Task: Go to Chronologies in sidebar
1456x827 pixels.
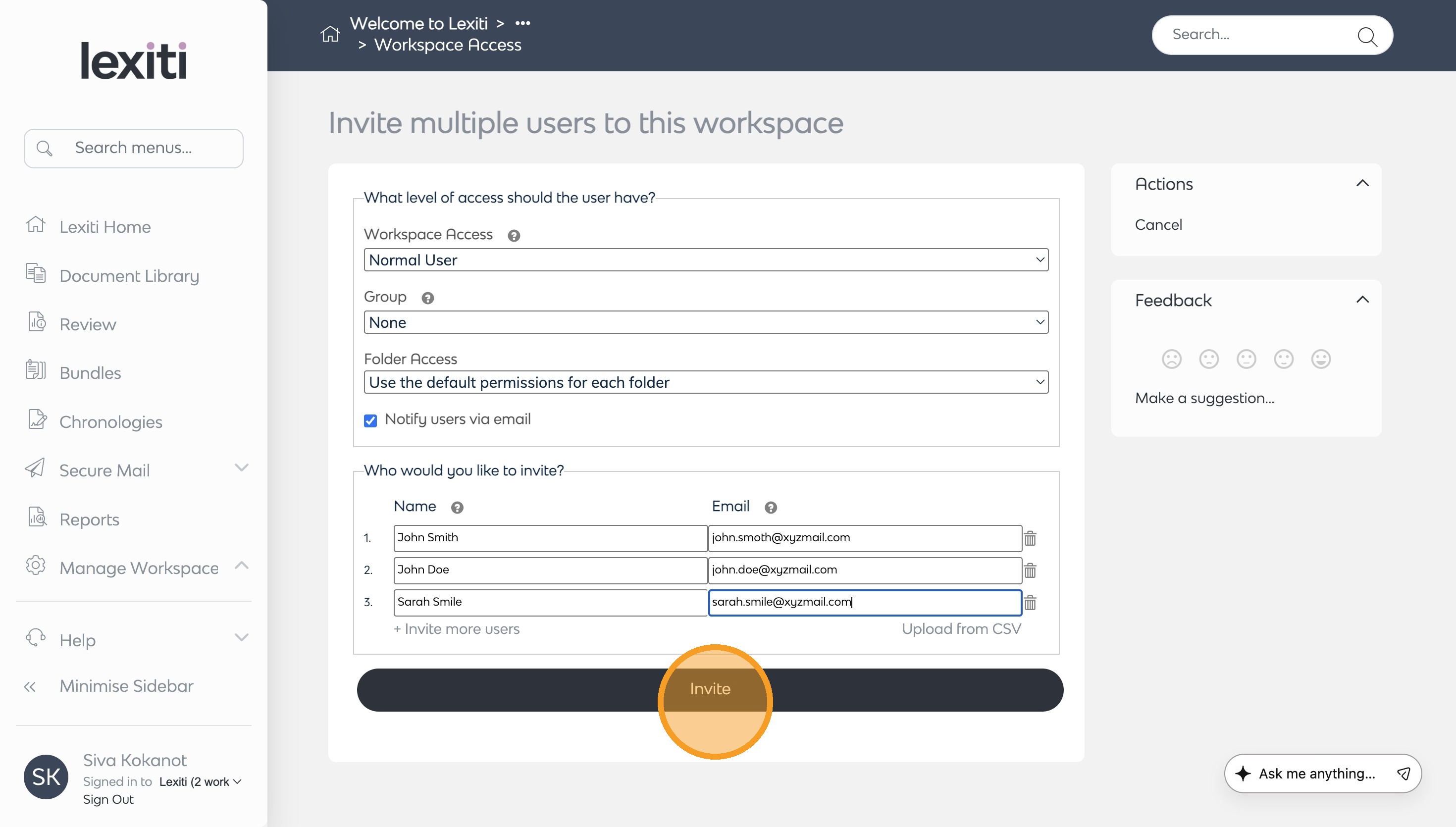Action: click(111, 422)
